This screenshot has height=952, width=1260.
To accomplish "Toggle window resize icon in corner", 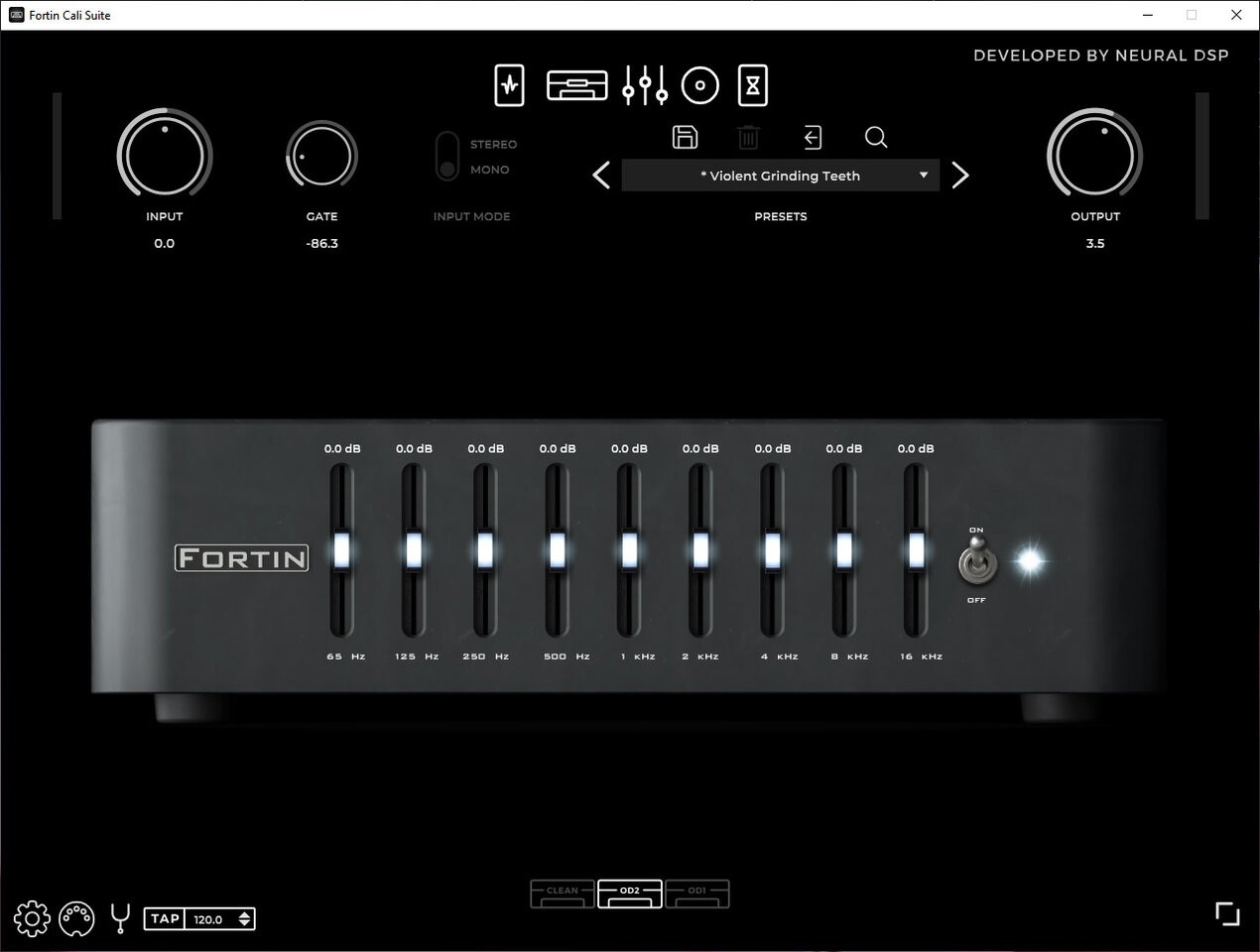I will click(x=1227, y=913).
